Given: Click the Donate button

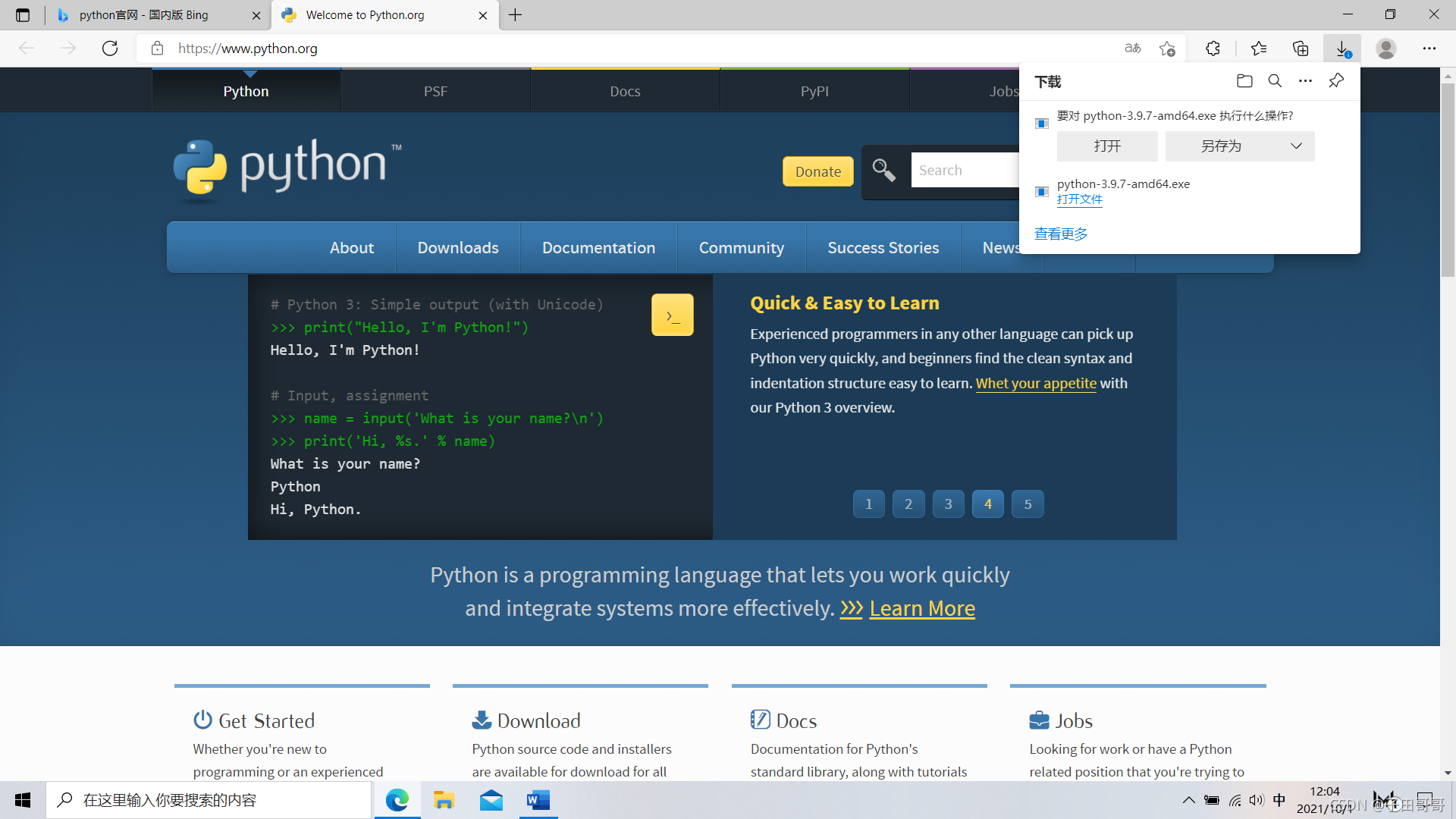Looking at the screenshot, I should click(x=817, y=171).
